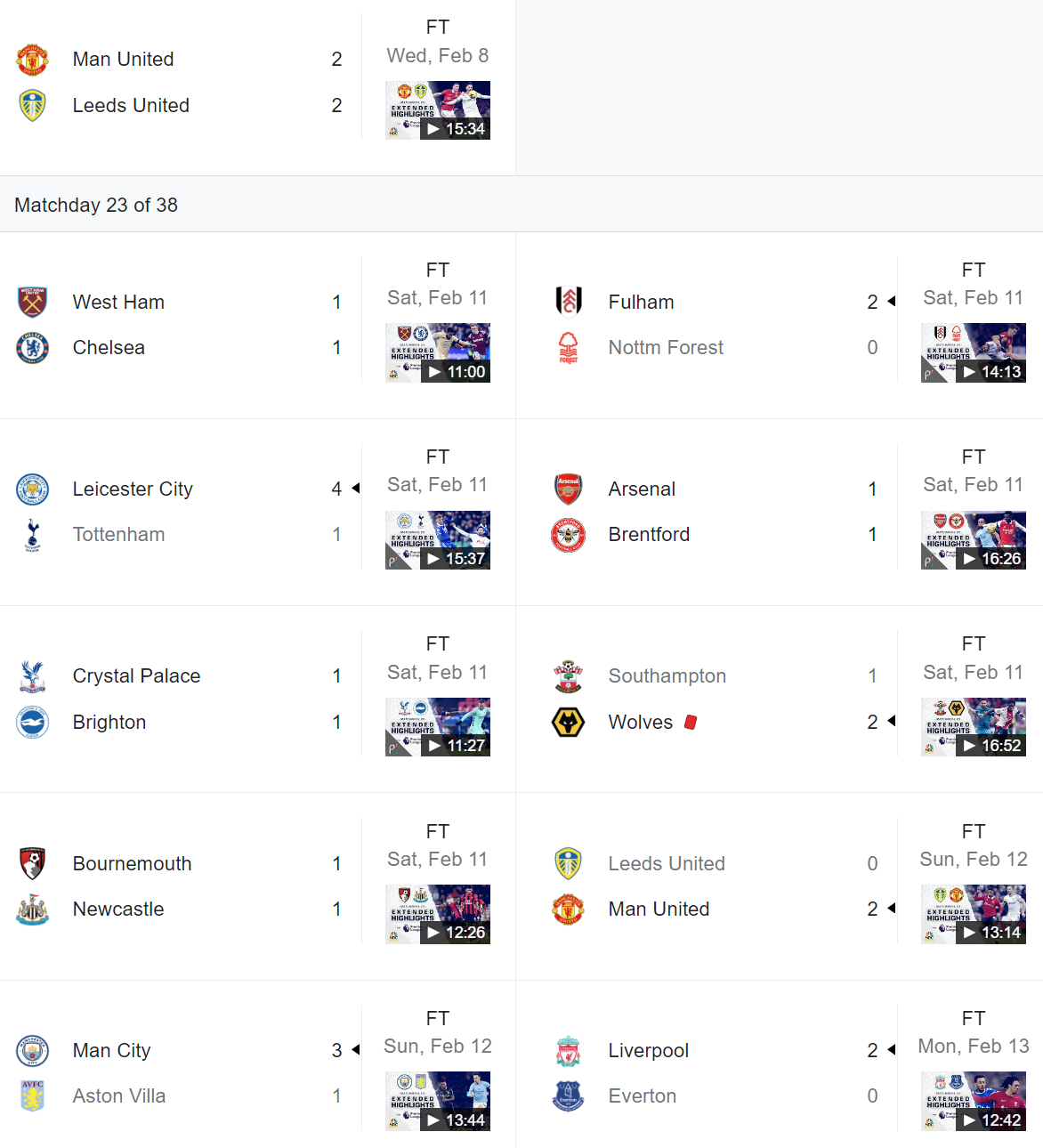Open the Everton team page

tap(643, 1095)
